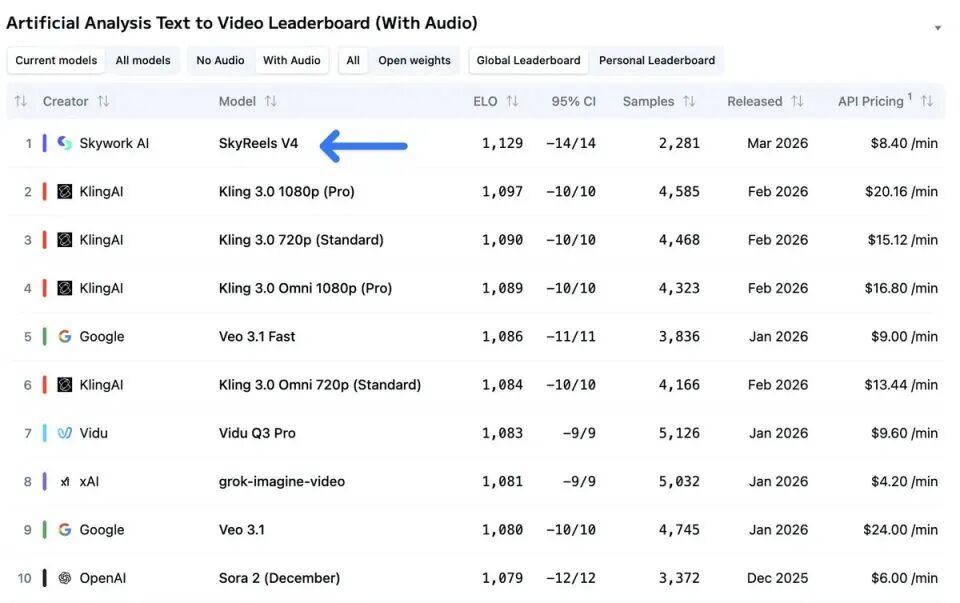Click the purple color bar beside Skywork AI
The width and height of the screenshot is (960, 603).
coord(45,143)
